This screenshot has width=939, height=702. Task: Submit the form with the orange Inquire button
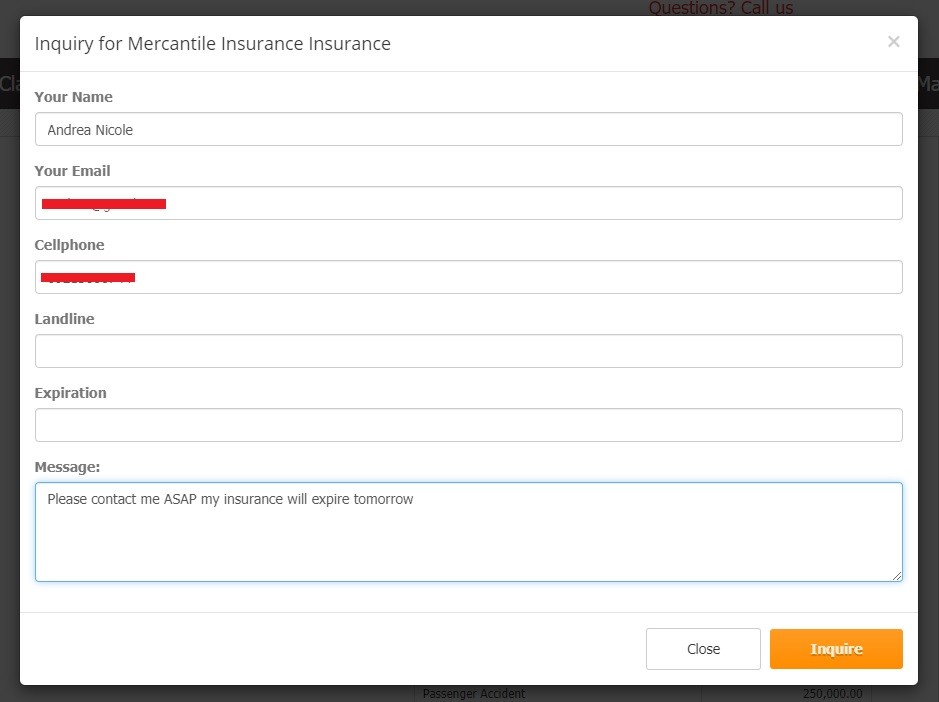tap(836, 649)
